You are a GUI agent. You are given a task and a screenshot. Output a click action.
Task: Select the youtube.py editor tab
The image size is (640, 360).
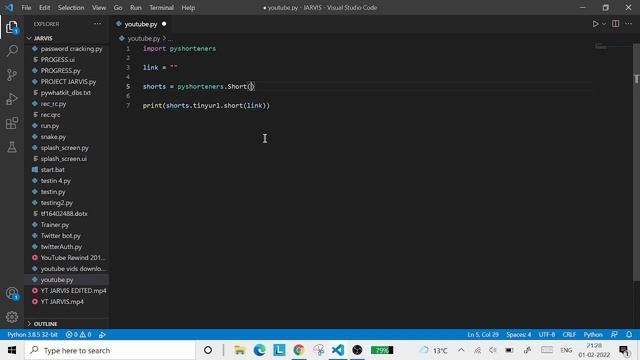(x=141, y=24)
